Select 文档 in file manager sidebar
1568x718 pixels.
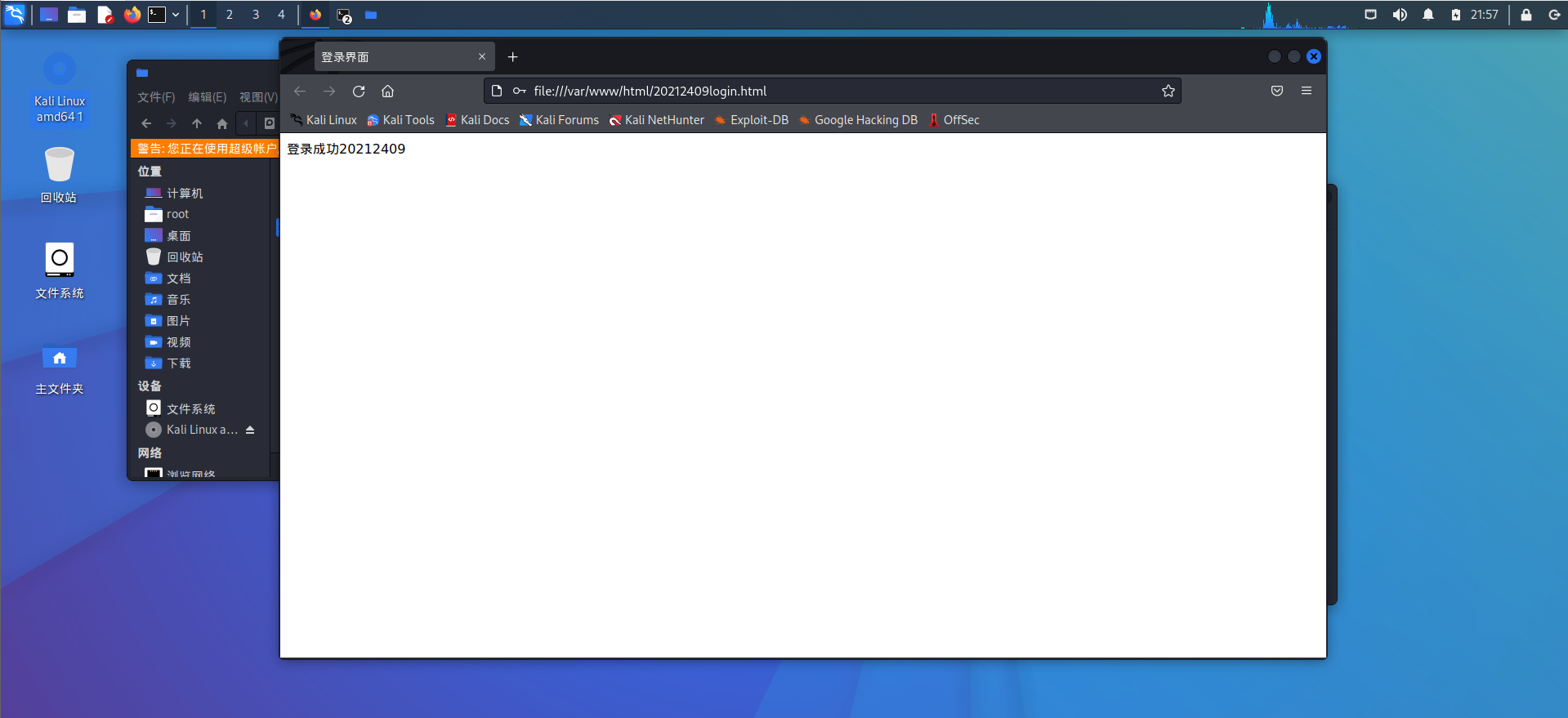click(x=200, y=278)
